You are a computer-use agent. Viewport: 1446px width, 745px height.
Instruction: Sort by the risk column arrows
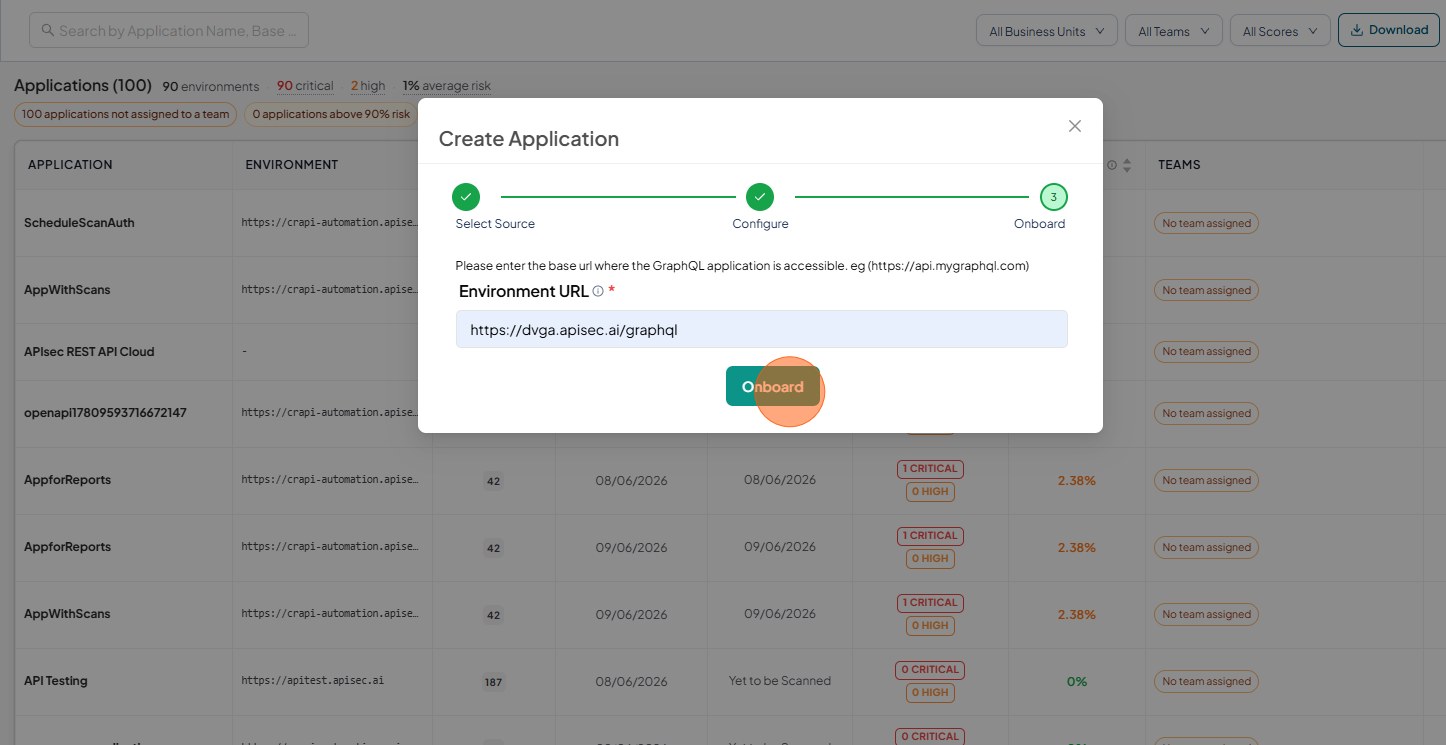1127,165
